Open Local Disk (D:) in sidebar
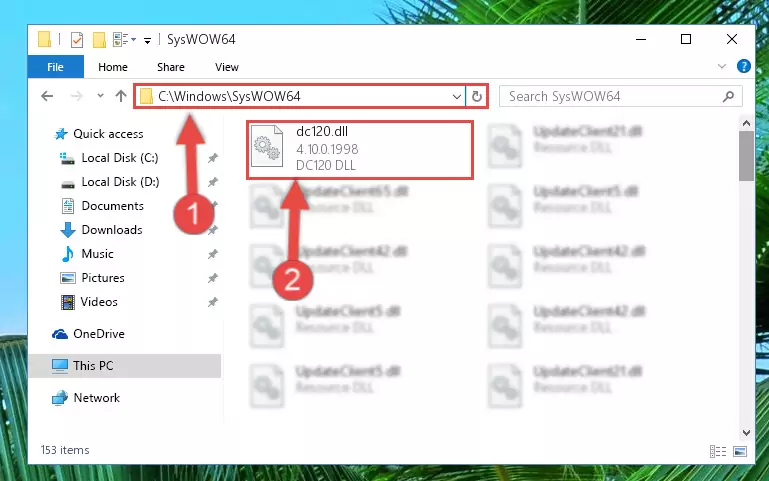This screenshot has height=481, width=769. pos(120,182)
